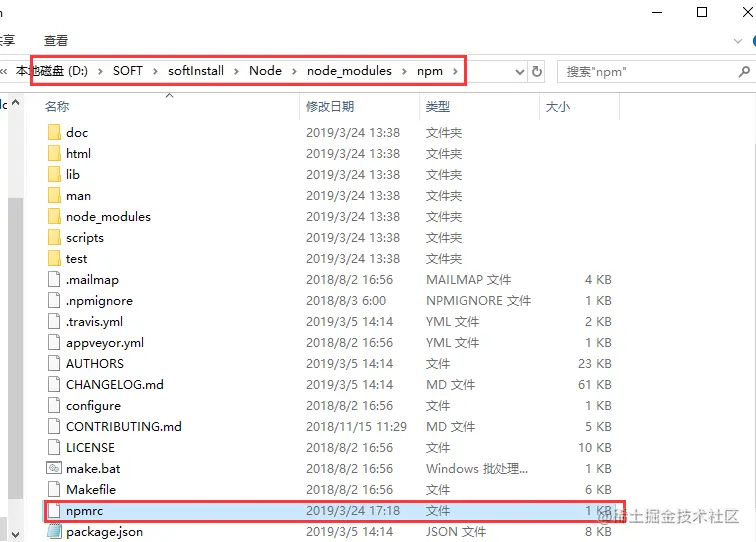The image size is (756, 542).
Task: Go to SOFT in the address path
Action: click(x=128, y=71)
